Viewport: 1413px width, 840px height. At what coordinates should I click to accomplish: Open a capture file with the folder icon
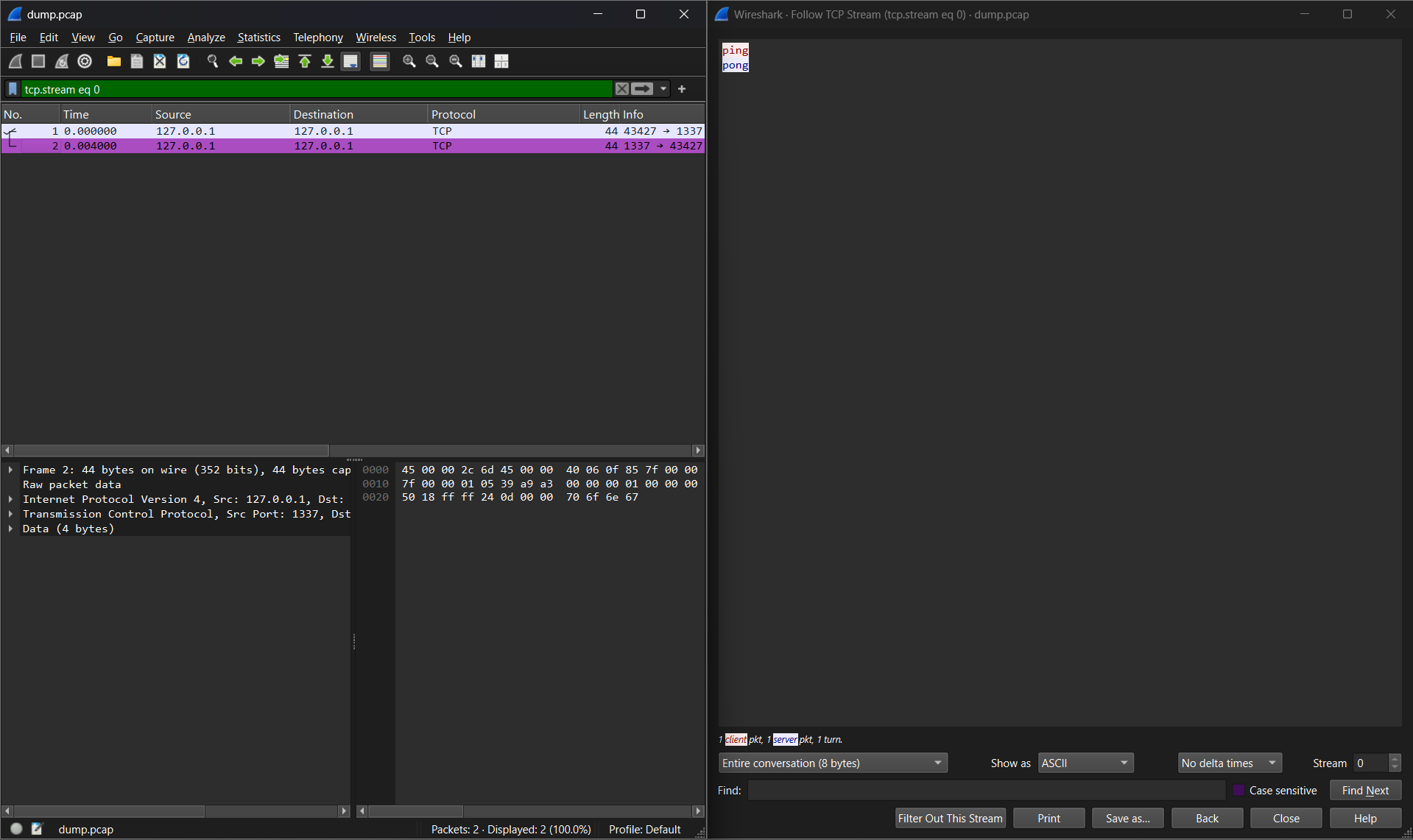coord(113,61)
